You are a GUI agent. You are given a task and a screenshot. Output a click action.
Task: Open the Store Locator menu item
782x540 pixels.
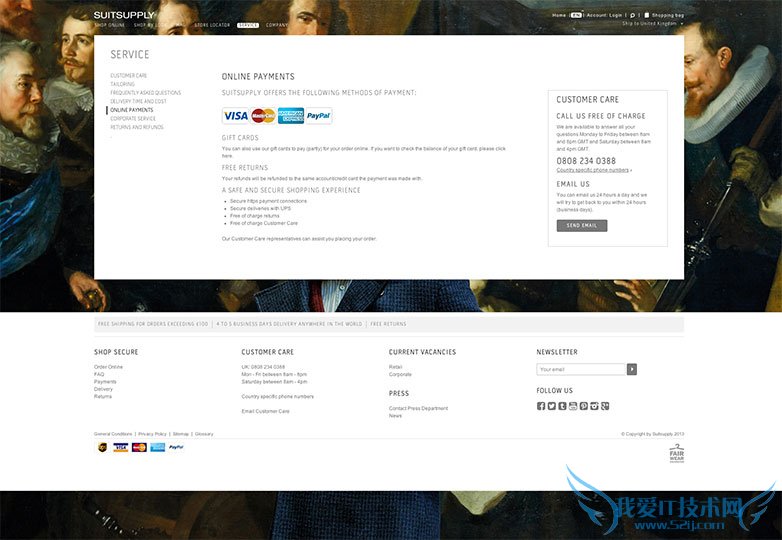[212, 25]
